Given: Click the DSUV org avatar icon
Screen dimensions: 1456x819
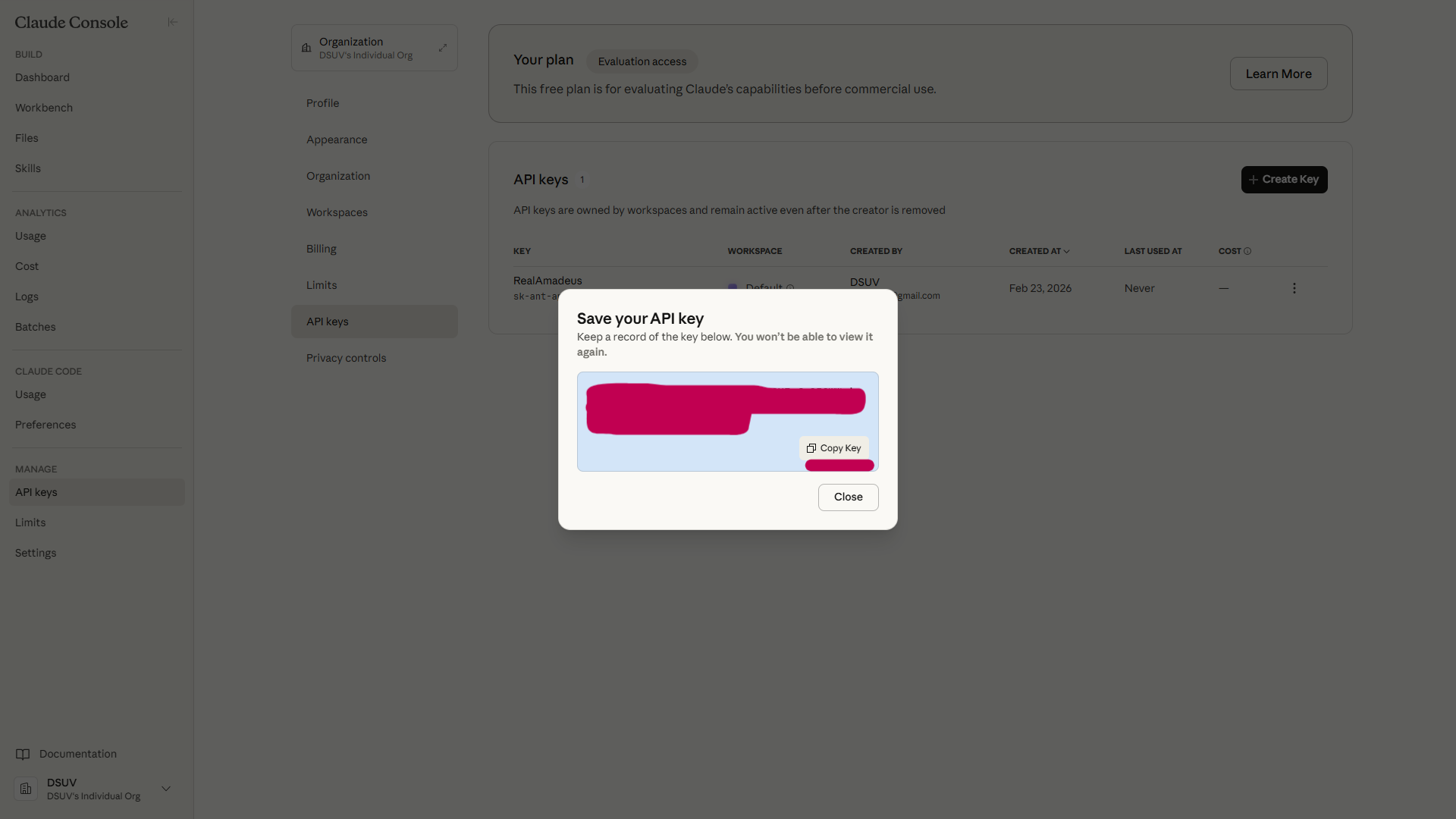Looking at the screenshot, I should tap(26, 789).
